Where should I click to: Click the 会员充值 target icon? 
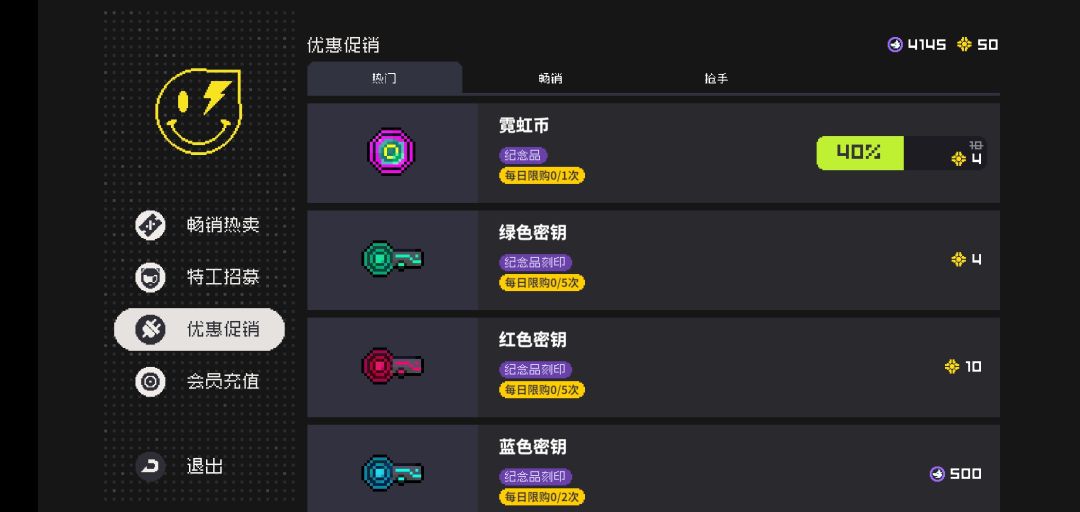click(x=150, y=381)
